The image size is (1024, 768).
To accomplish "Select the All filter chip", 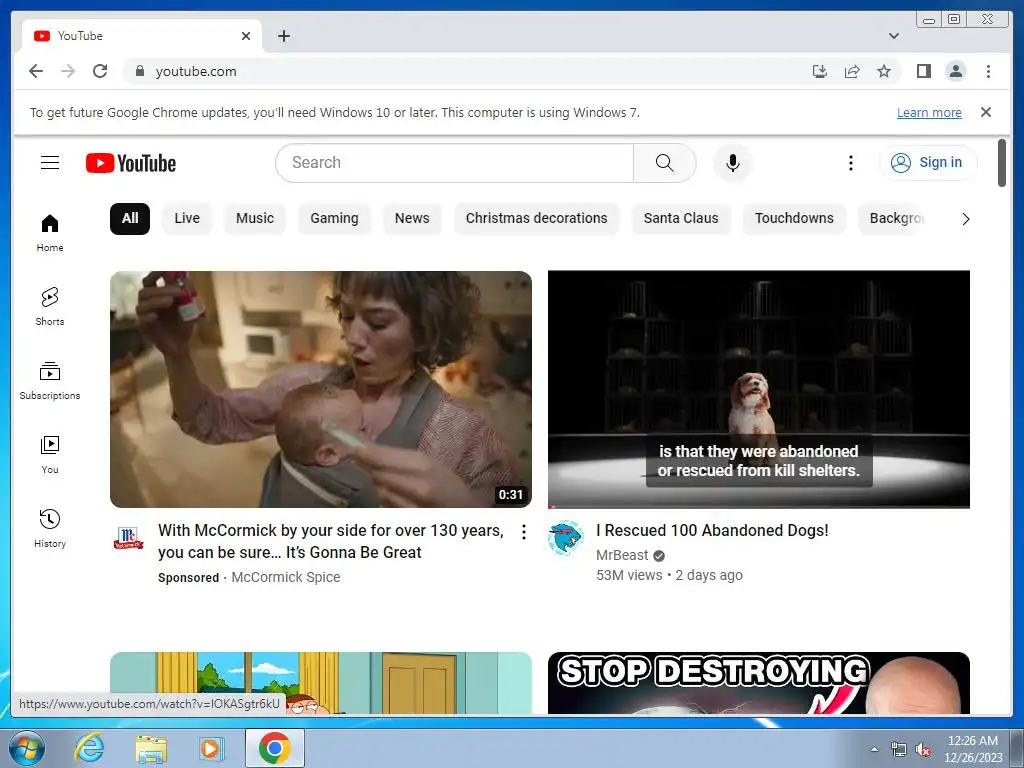I will (130, 218).
